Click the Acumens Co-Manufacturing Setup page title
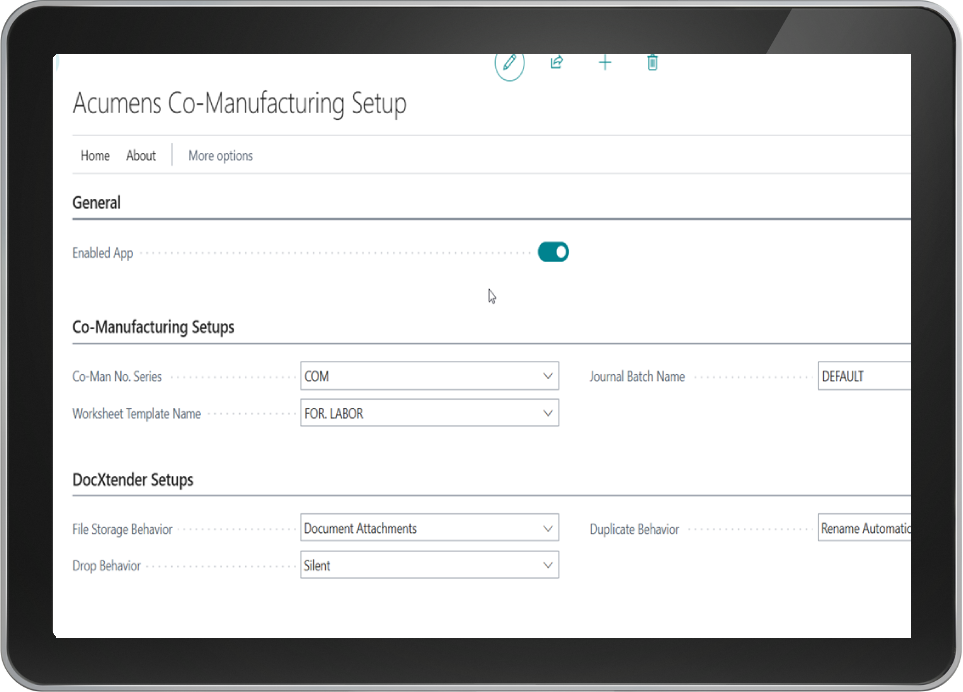The width and height of the screenshot is (963, 692). 240,104
